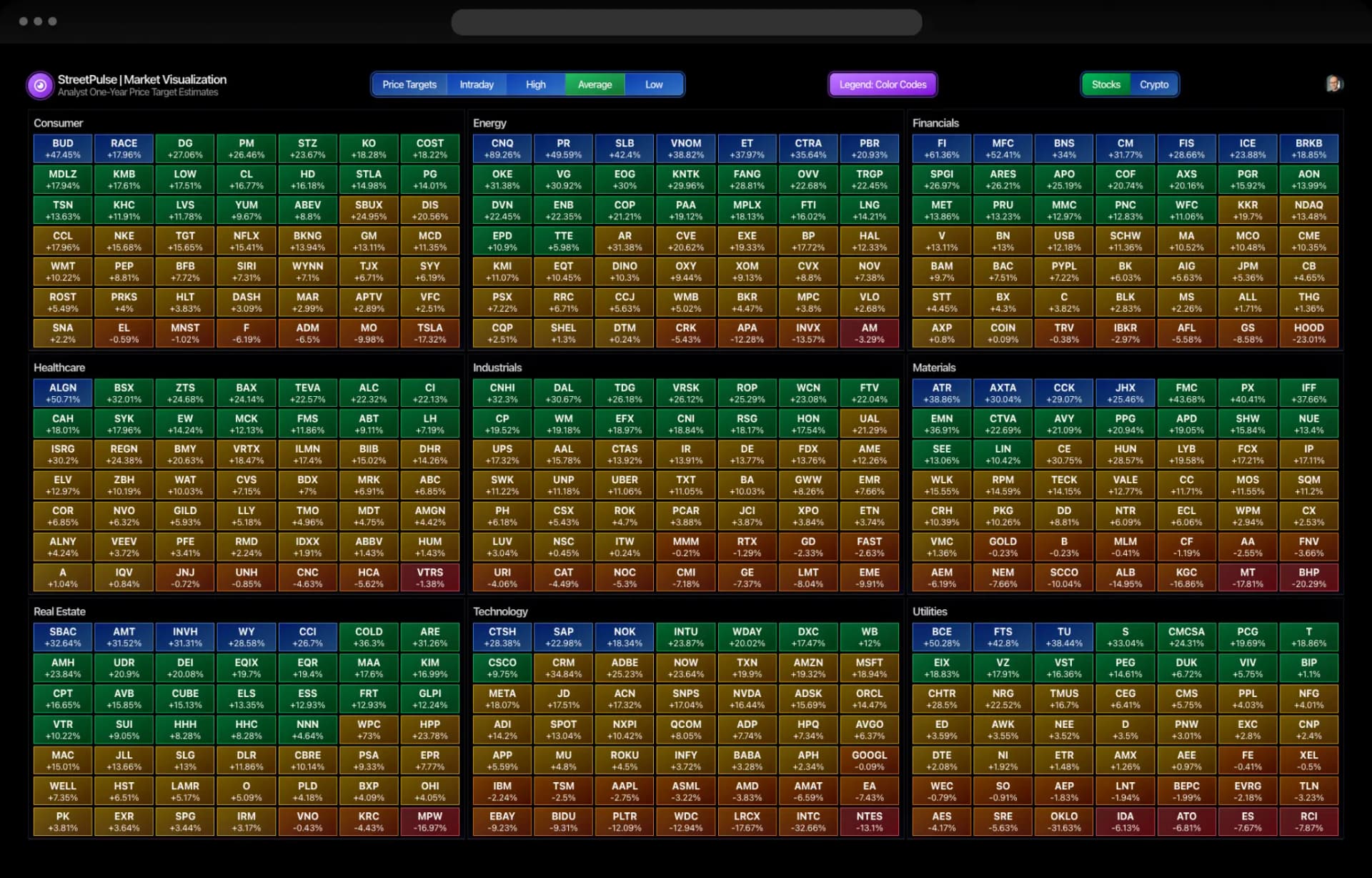Image resolution: width=1372 pixels, height=878 pixels.
Task: Open the NVDA tile in Technology
Action: pyautogui.click(x=747, y=699)
